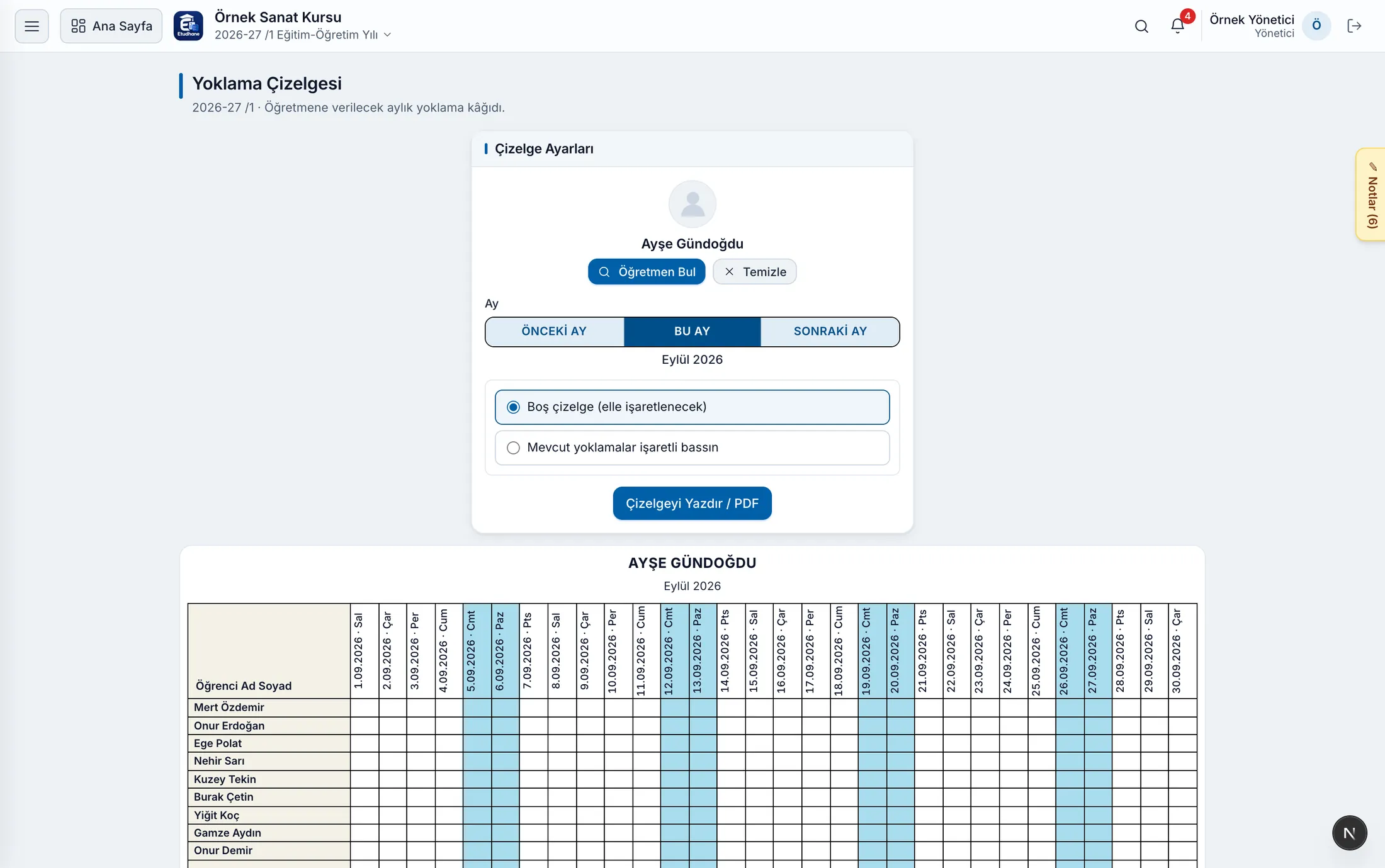Click column header 5.09.2026 · Cmt
This screenshot has height=868, width=1385.
pyautogui.click(x=477, y=651)
